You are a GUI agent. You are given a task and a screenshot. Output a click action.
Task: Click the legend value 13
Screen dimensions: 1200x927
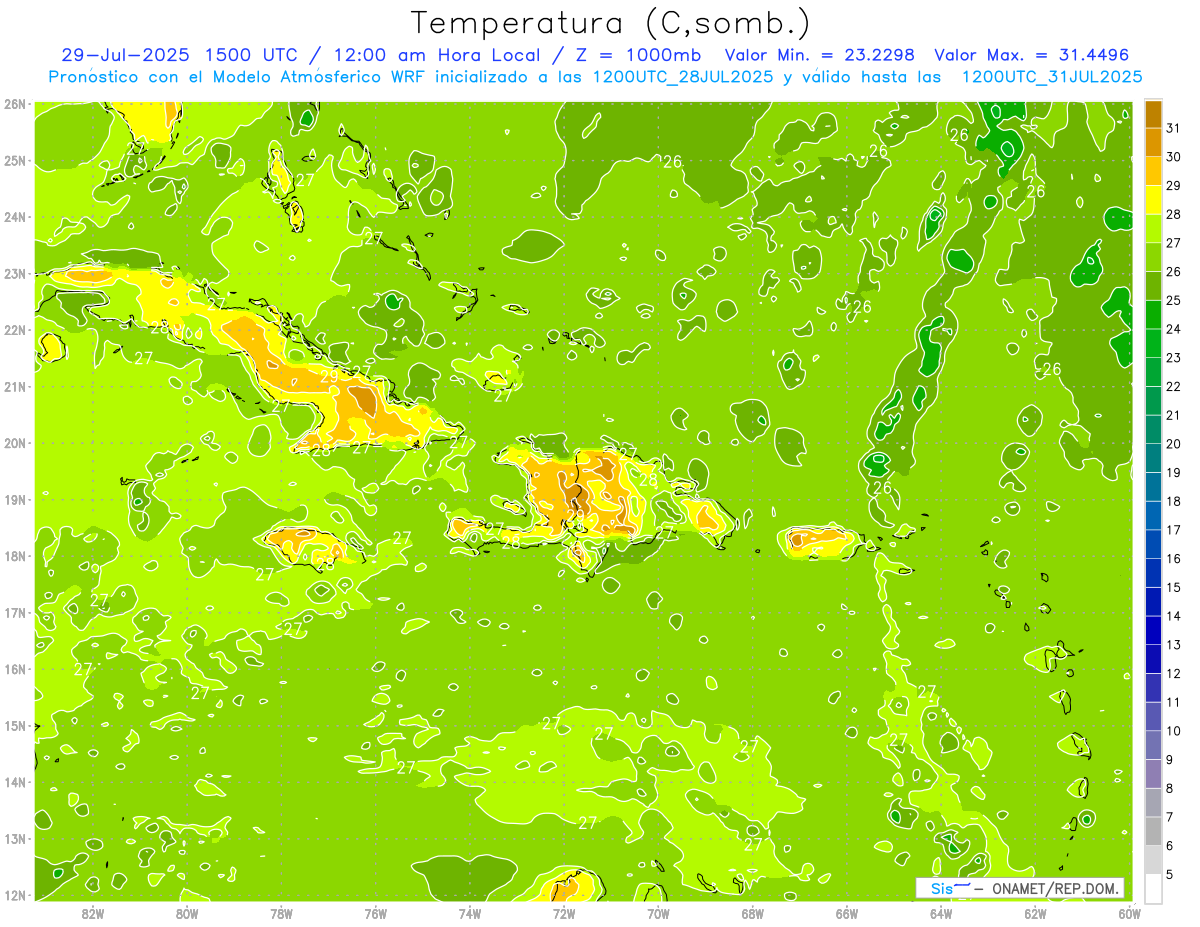(x=1174, y=645)
